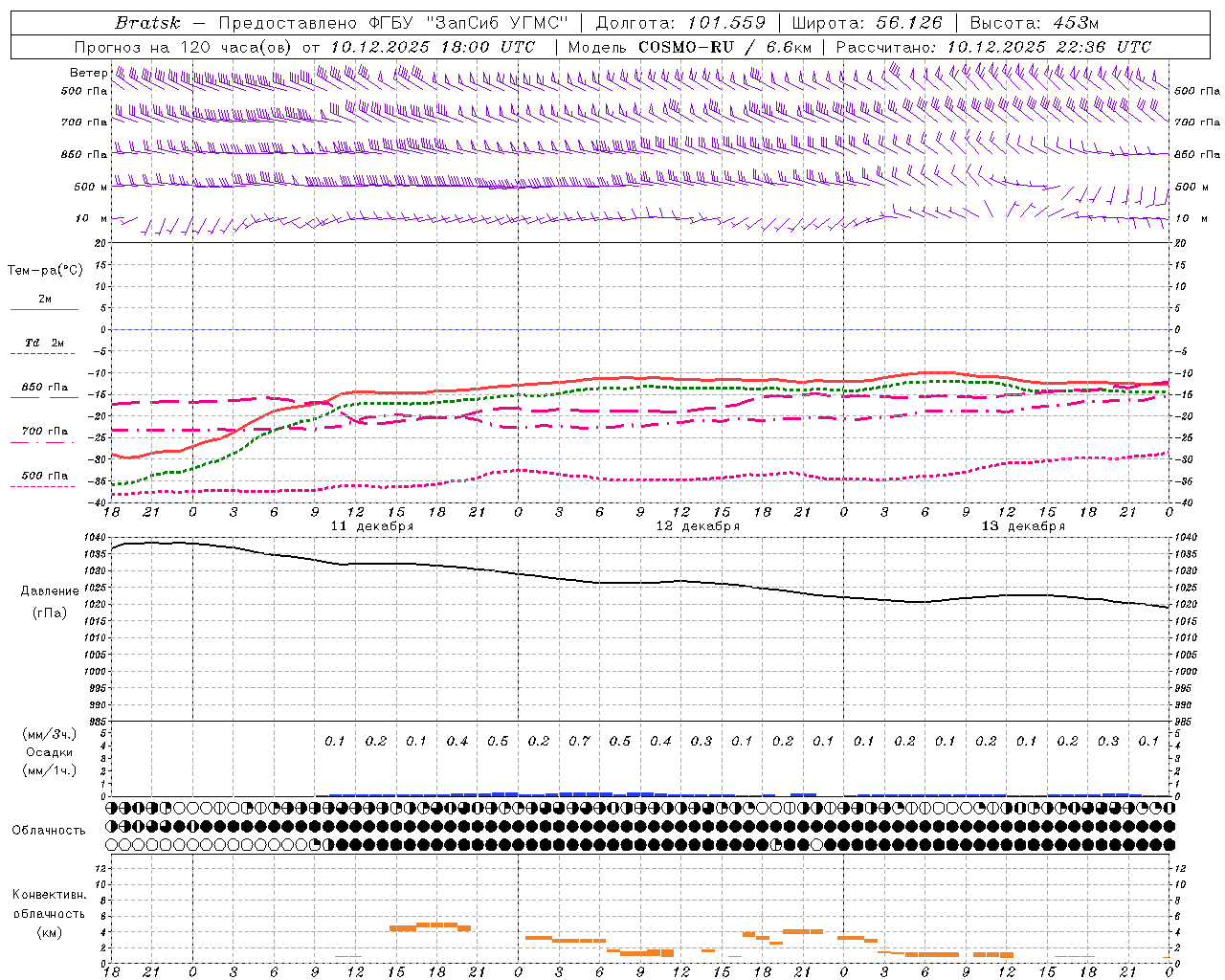Click the 'Давление' pressure panel label

point(50,590)
